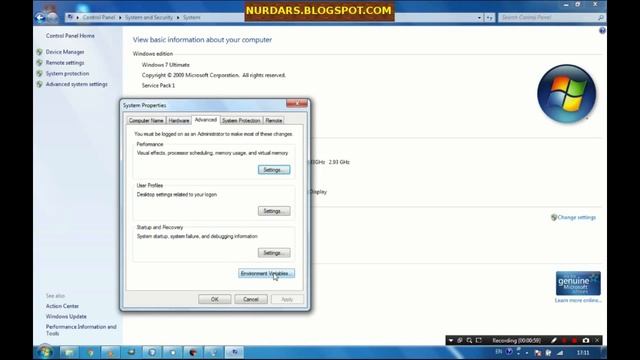Click System in the address breadcrumb
Viewport: 640px width, 360px height.
[x=191, y=18]
